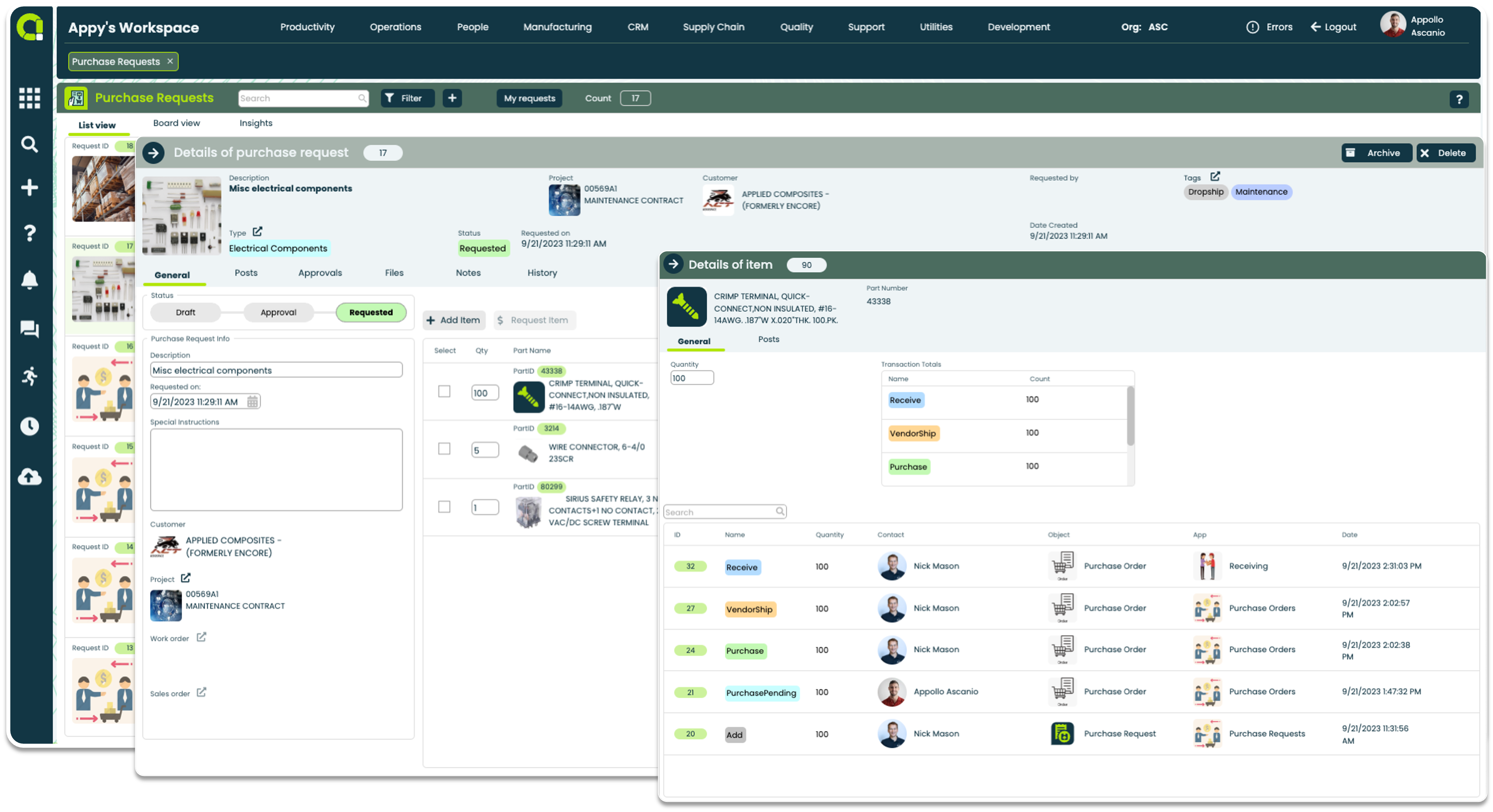
Task: Click the sidebar search magnifier icon
Action: pos(30,143)
